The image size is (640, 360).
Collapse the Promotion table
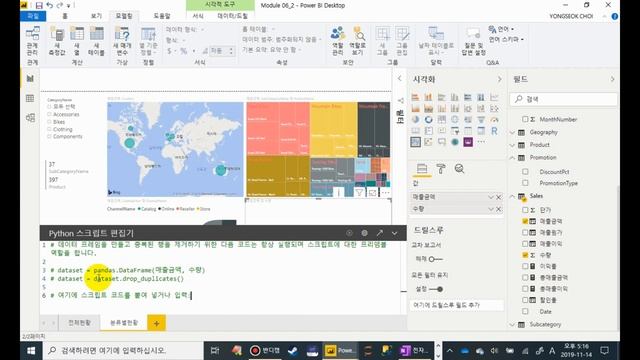513,158
